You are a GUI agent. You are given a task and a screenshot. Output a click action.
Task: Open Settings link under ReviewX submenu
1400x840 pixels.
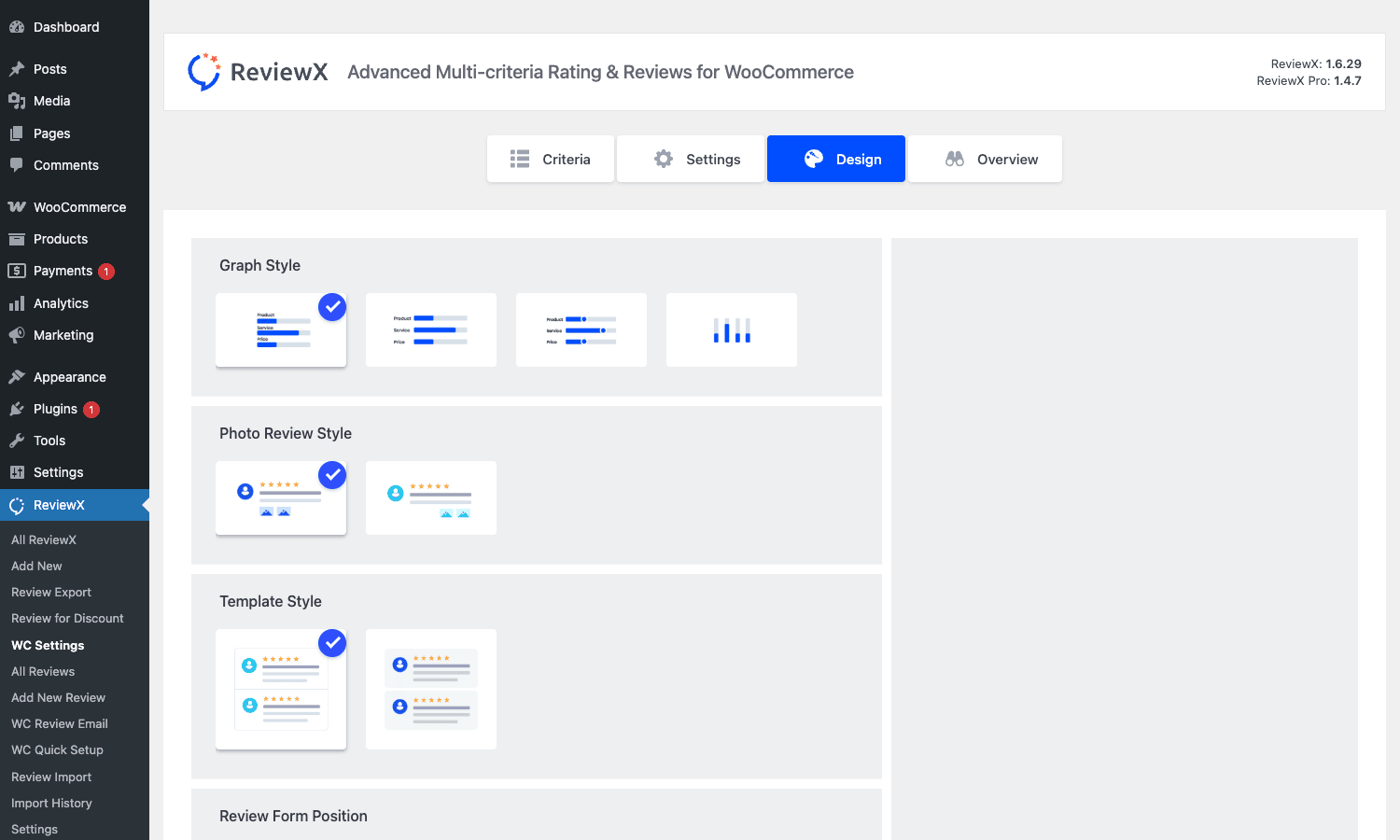[35, 829]
